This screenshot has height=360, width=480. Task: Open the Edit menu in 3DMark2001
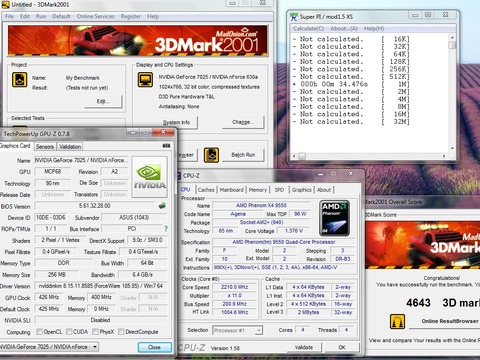pyautogui.click(x=25, y=16)
